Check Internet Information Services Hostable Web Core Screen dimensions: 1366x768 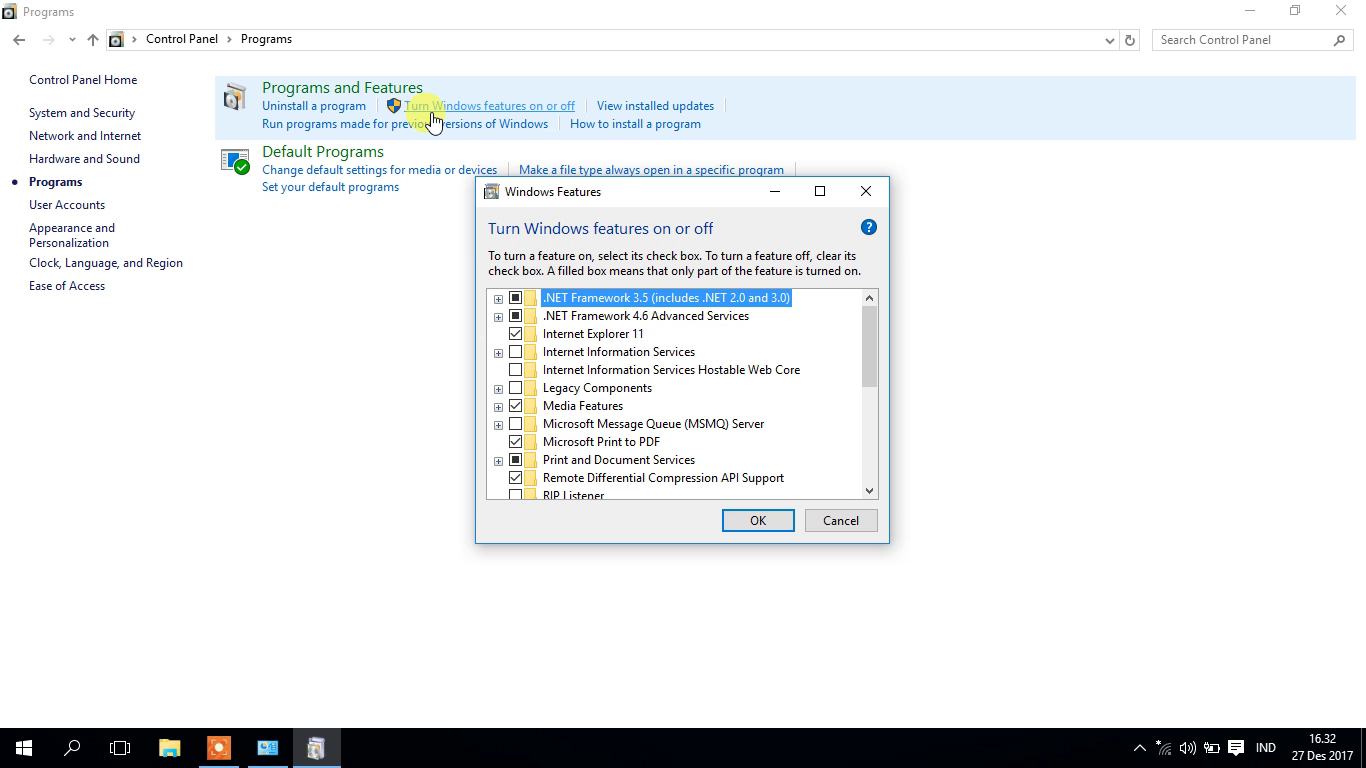(515, 370)
